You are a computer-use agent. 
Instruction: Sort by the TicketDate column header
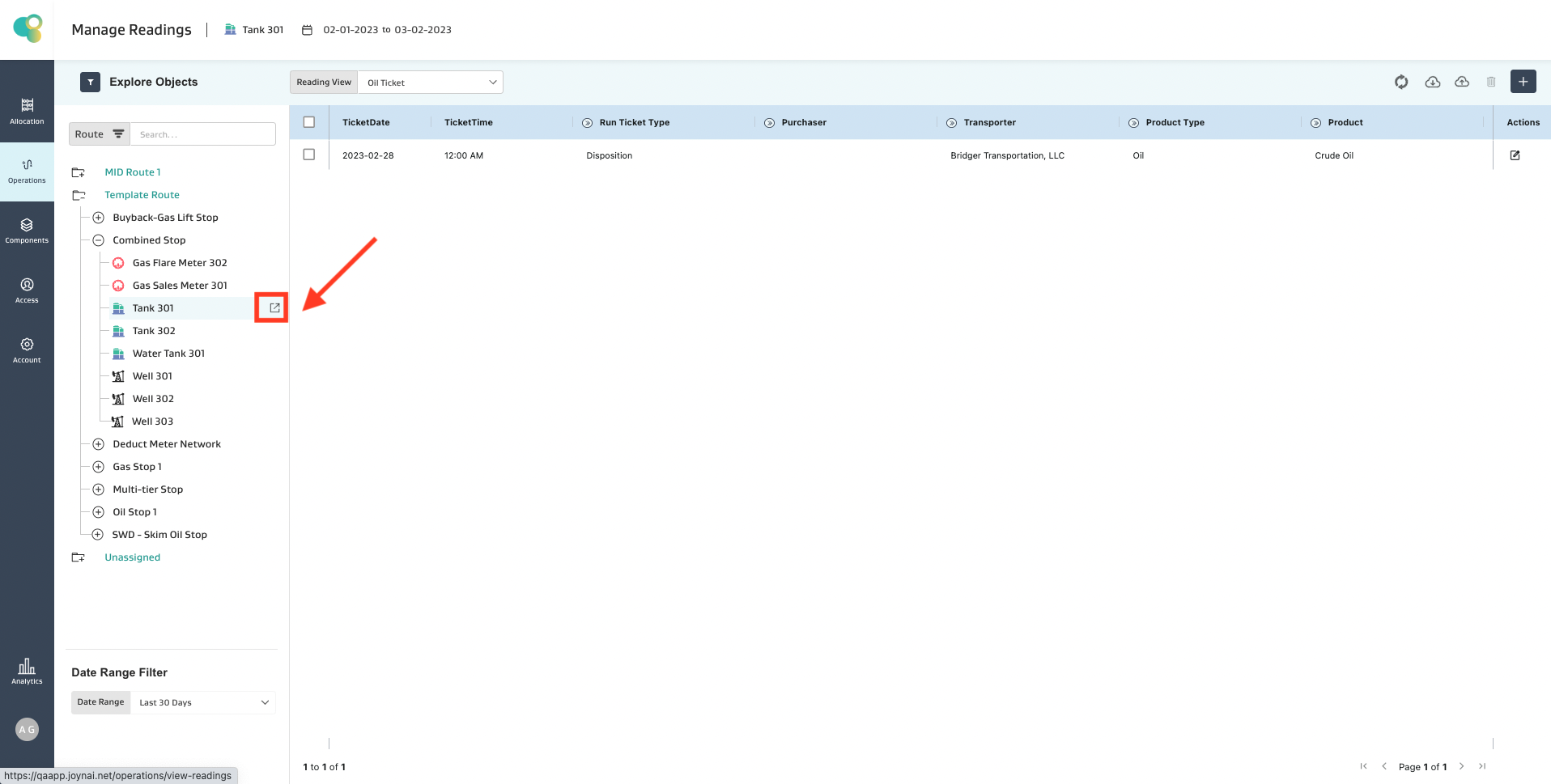pos(366,122)
